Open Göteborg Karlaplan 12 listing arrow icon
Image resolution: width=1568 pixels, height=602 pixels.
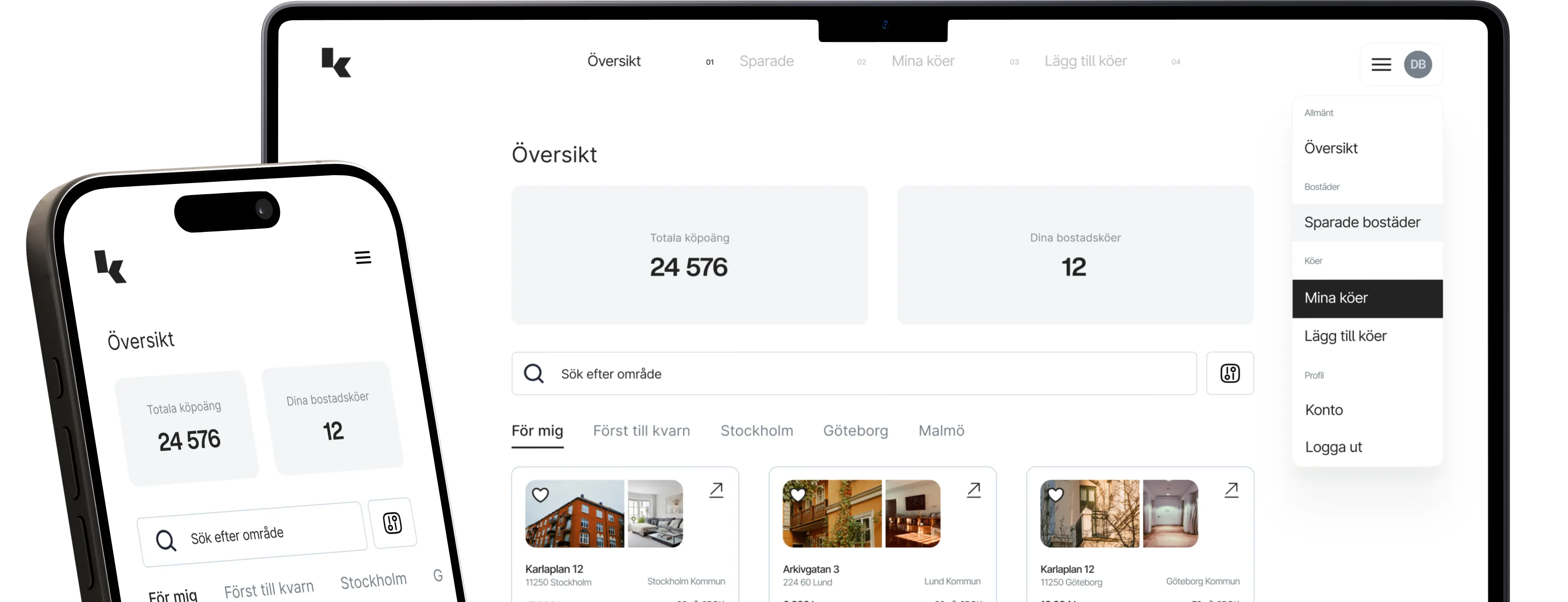(x=1231, y=490)
